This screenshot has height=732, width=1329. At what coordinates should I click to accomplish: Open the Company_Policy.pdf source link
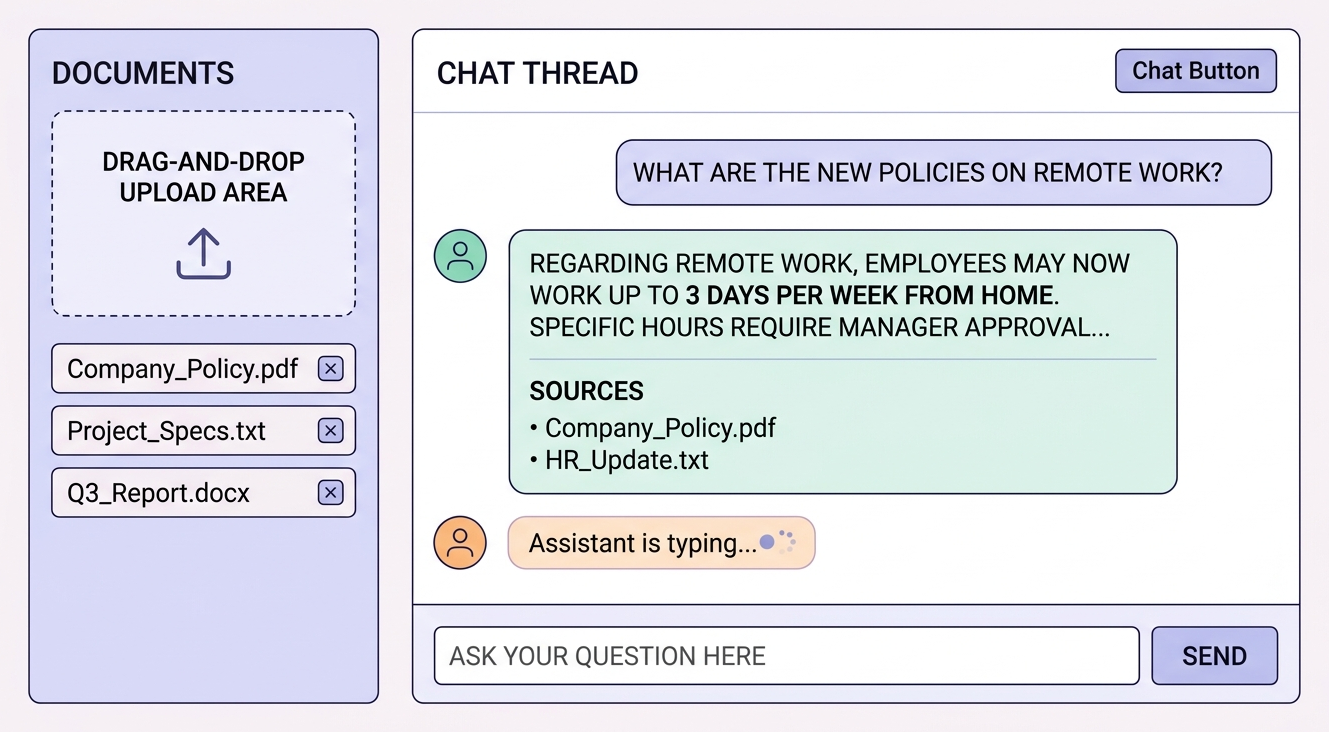click(x=660, y=428)
